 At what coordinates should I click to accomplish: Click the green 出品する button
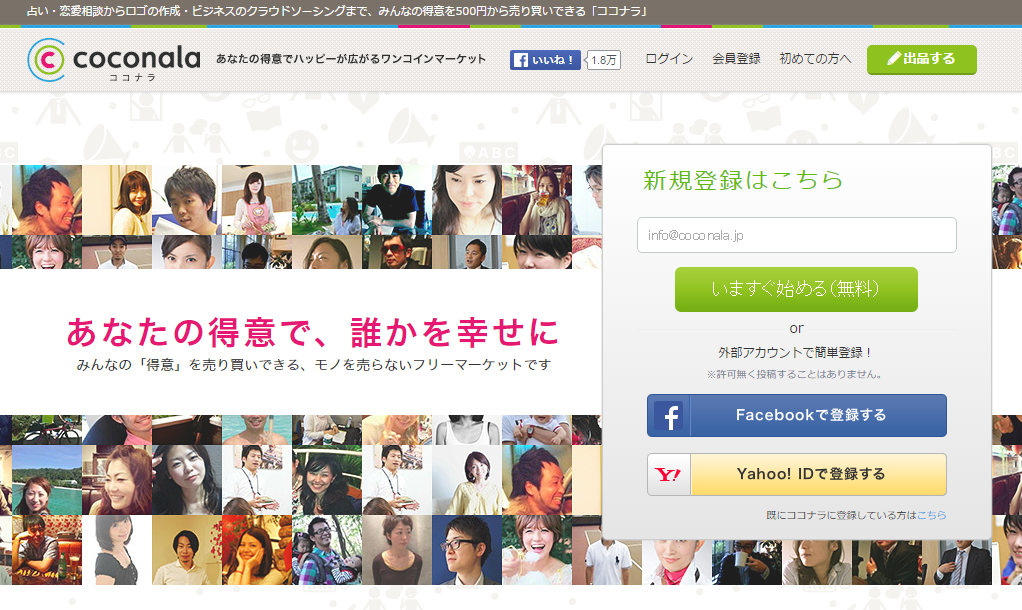922,59
